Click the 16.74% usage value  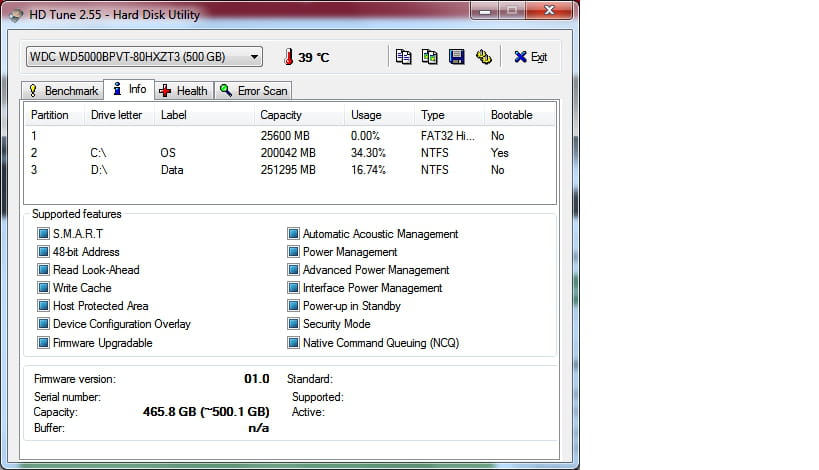pos(368,170)
